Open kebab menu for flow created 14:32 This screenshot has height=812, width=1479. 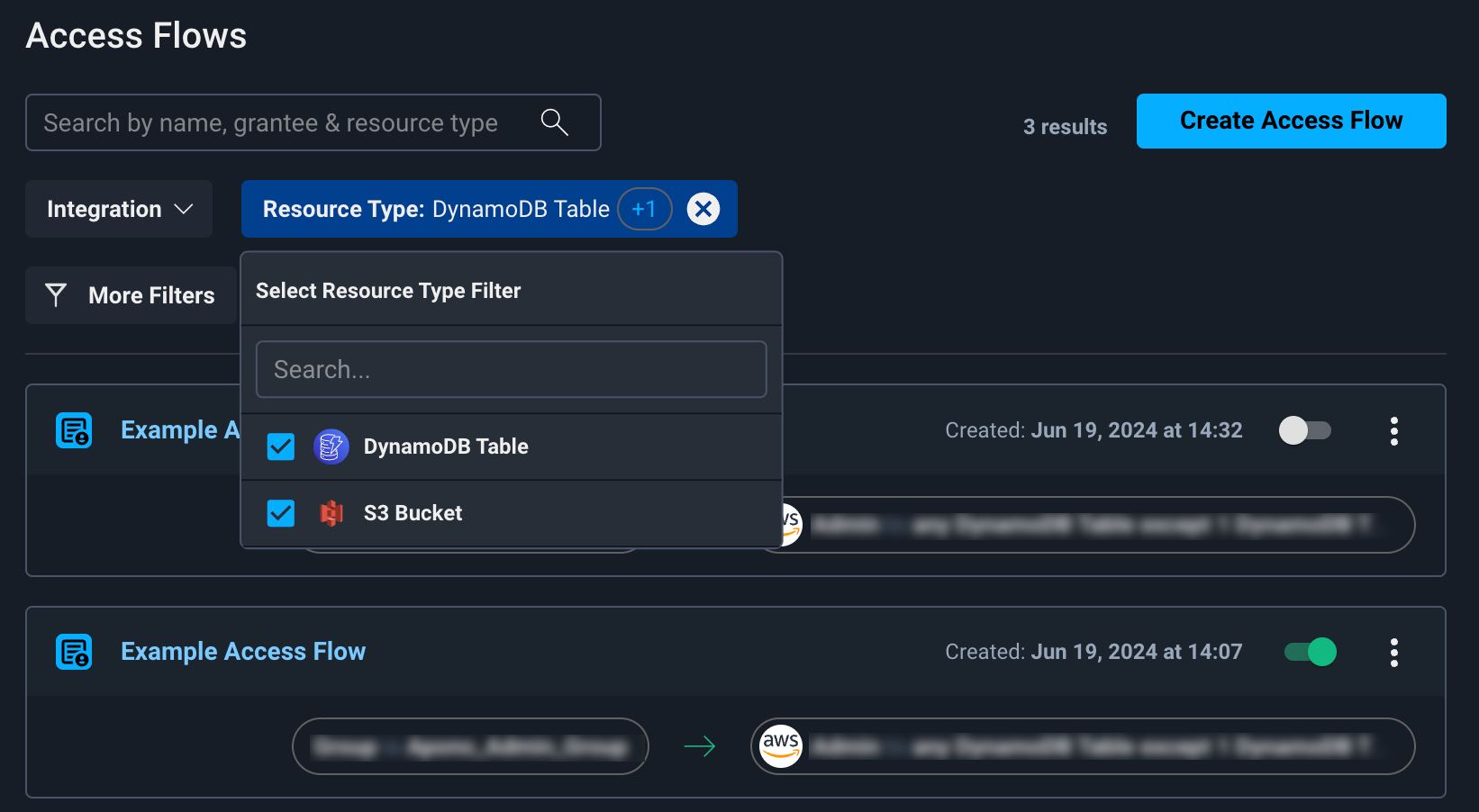pos(1393,431)
